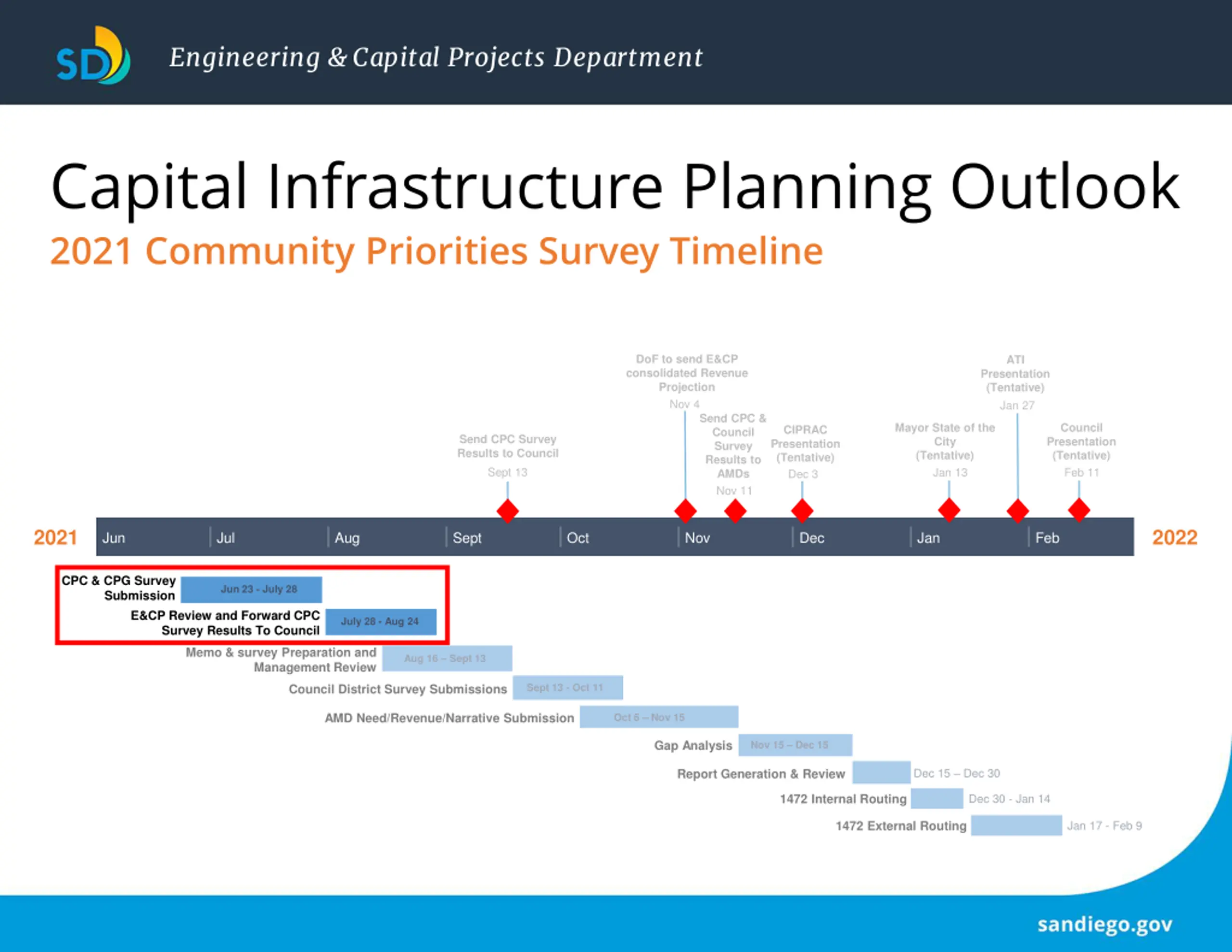The width and height of the screenshot is (1232, 952).
Task: Click the Jan 13 Mayor State diamond marker
Action: [949, 510]
